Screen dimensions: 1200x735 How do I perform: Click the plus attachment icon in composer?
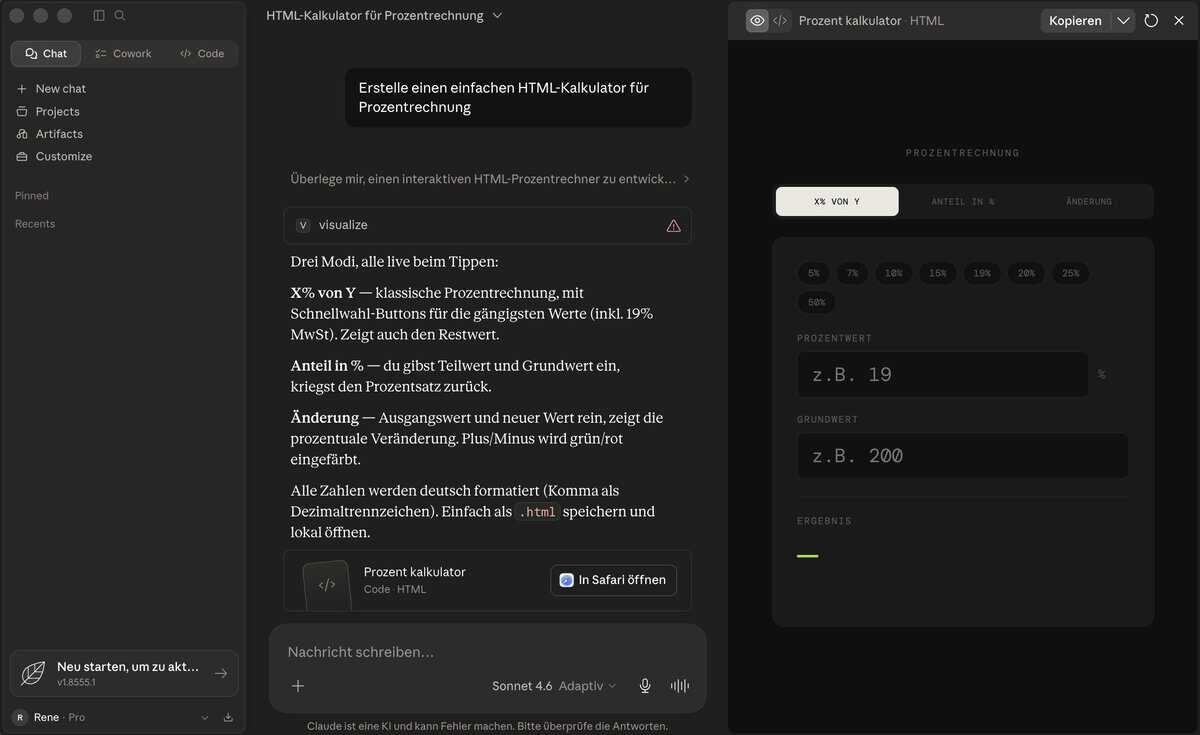[298, 686]
